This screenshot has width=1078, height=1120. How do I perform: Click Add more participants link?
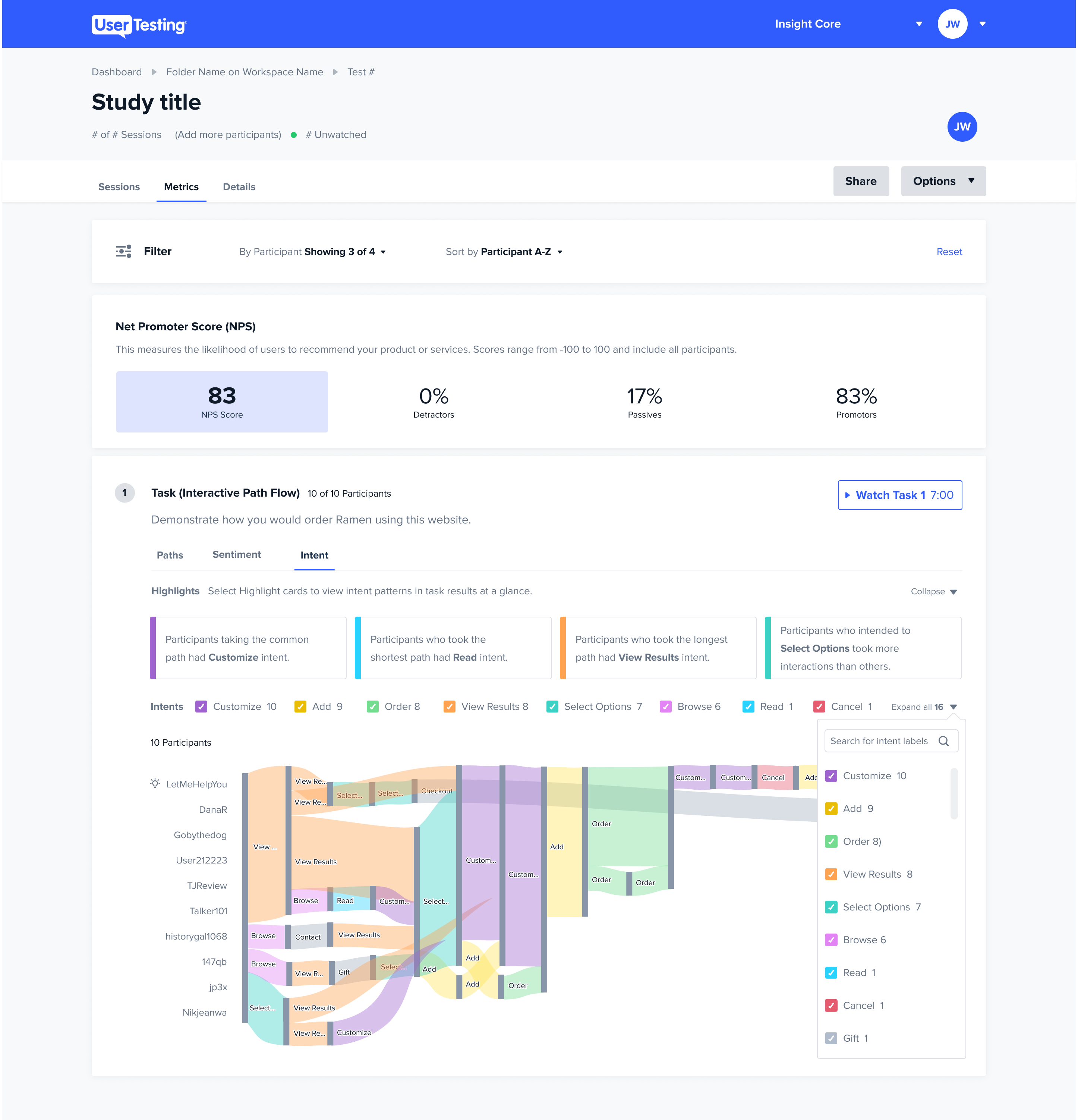[228, 135]
